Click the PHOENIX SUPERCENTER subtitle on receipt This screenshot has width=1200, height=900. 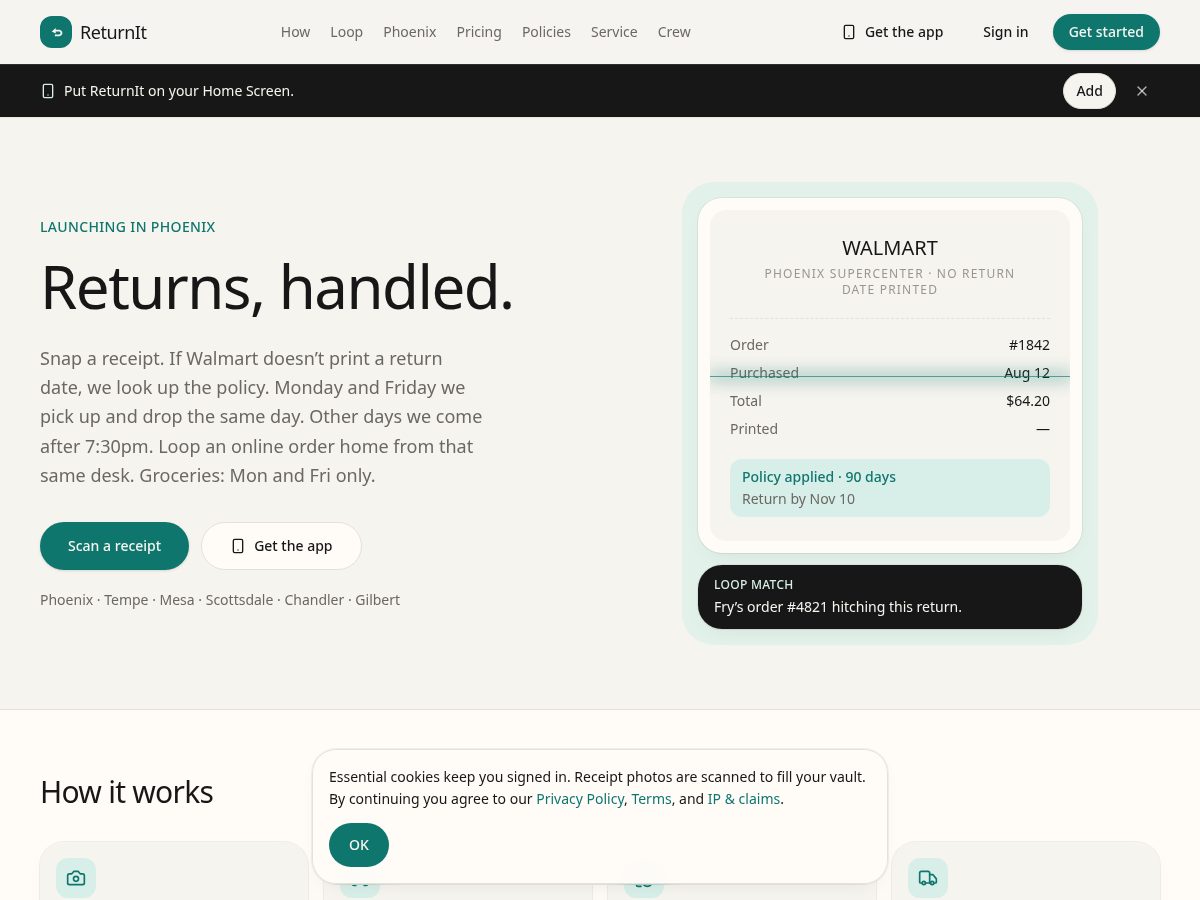coord(890,281)
